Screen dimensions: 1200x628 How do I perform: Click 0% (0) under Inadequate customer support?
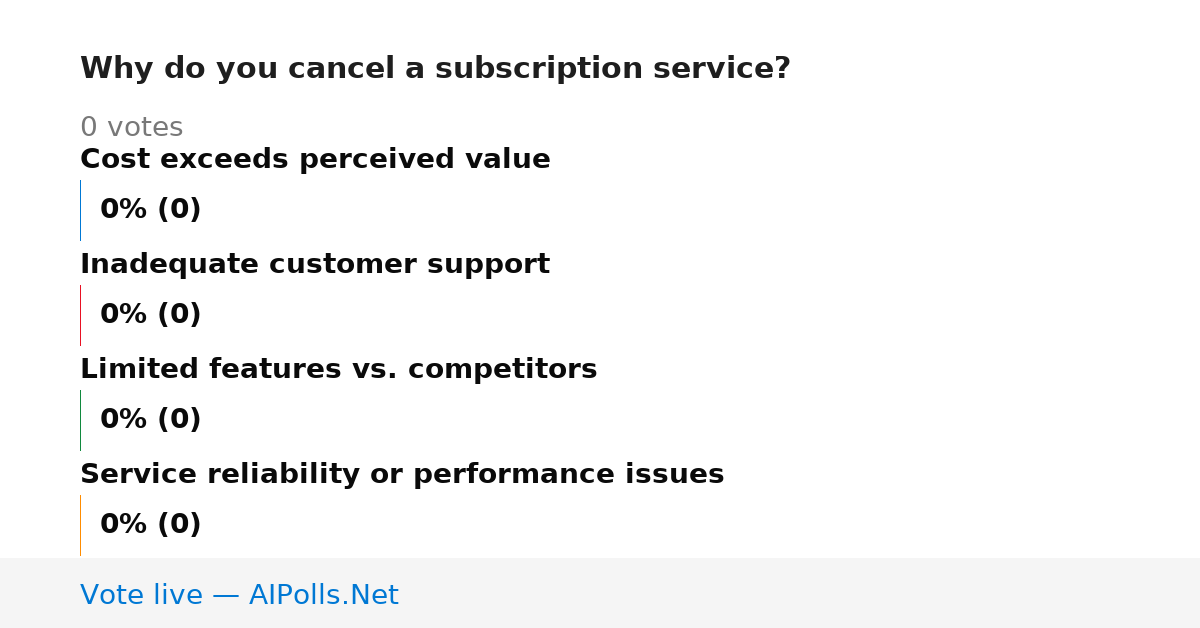click(x=151, y=315)
